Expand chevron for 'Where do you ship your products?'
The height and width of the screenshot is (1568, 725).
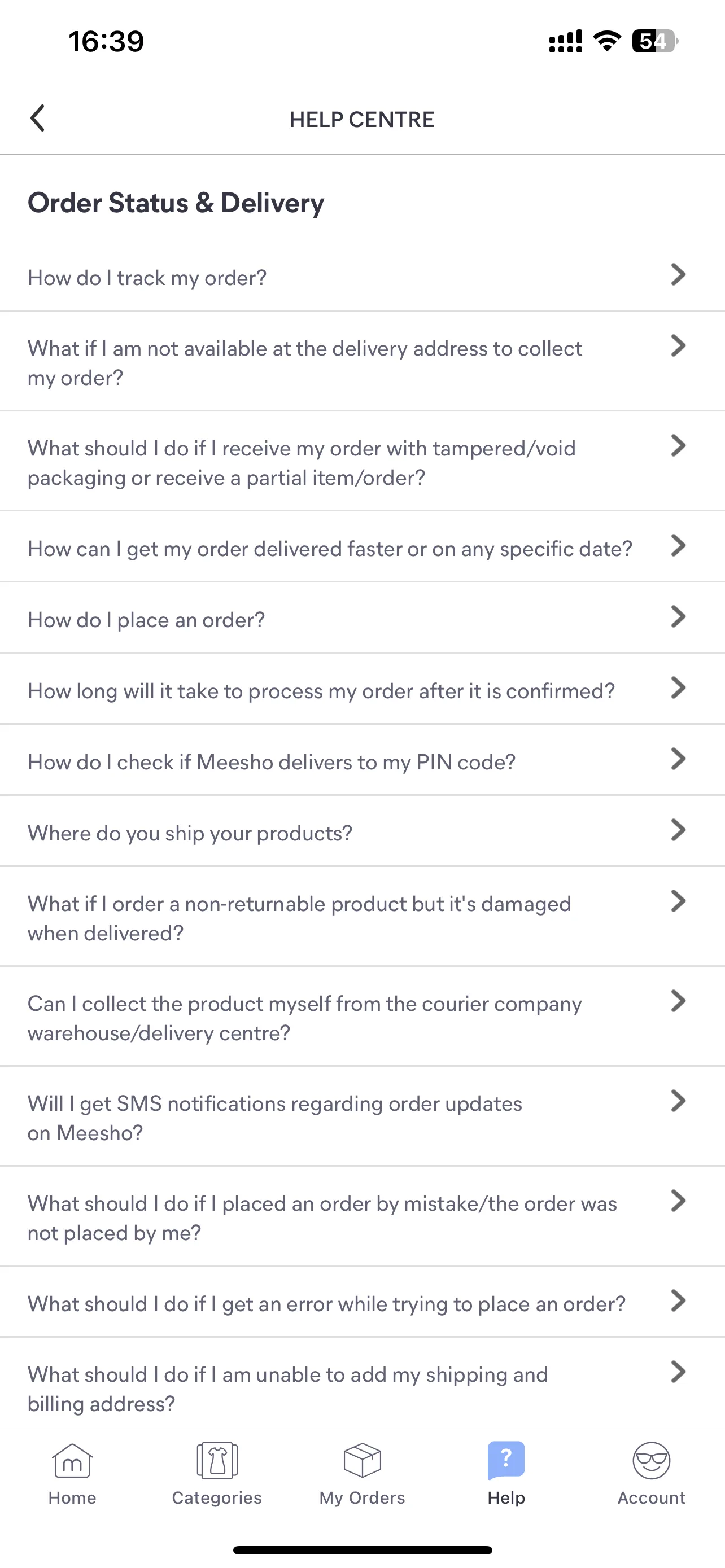click(x=678, y=830)
